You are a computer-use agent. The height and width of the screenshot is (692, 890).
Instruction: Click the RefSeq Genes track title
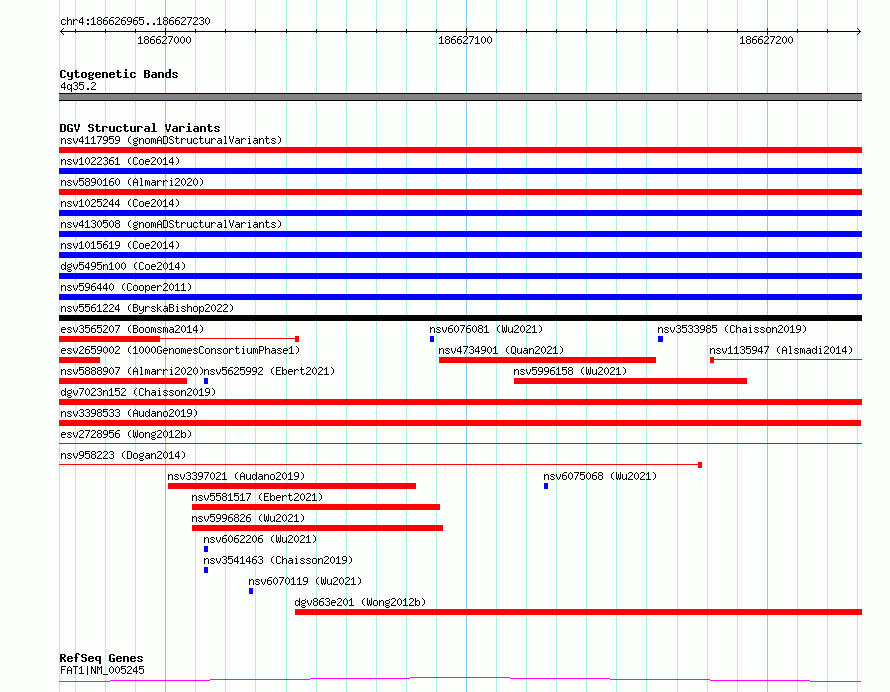(x=101, y=658)
